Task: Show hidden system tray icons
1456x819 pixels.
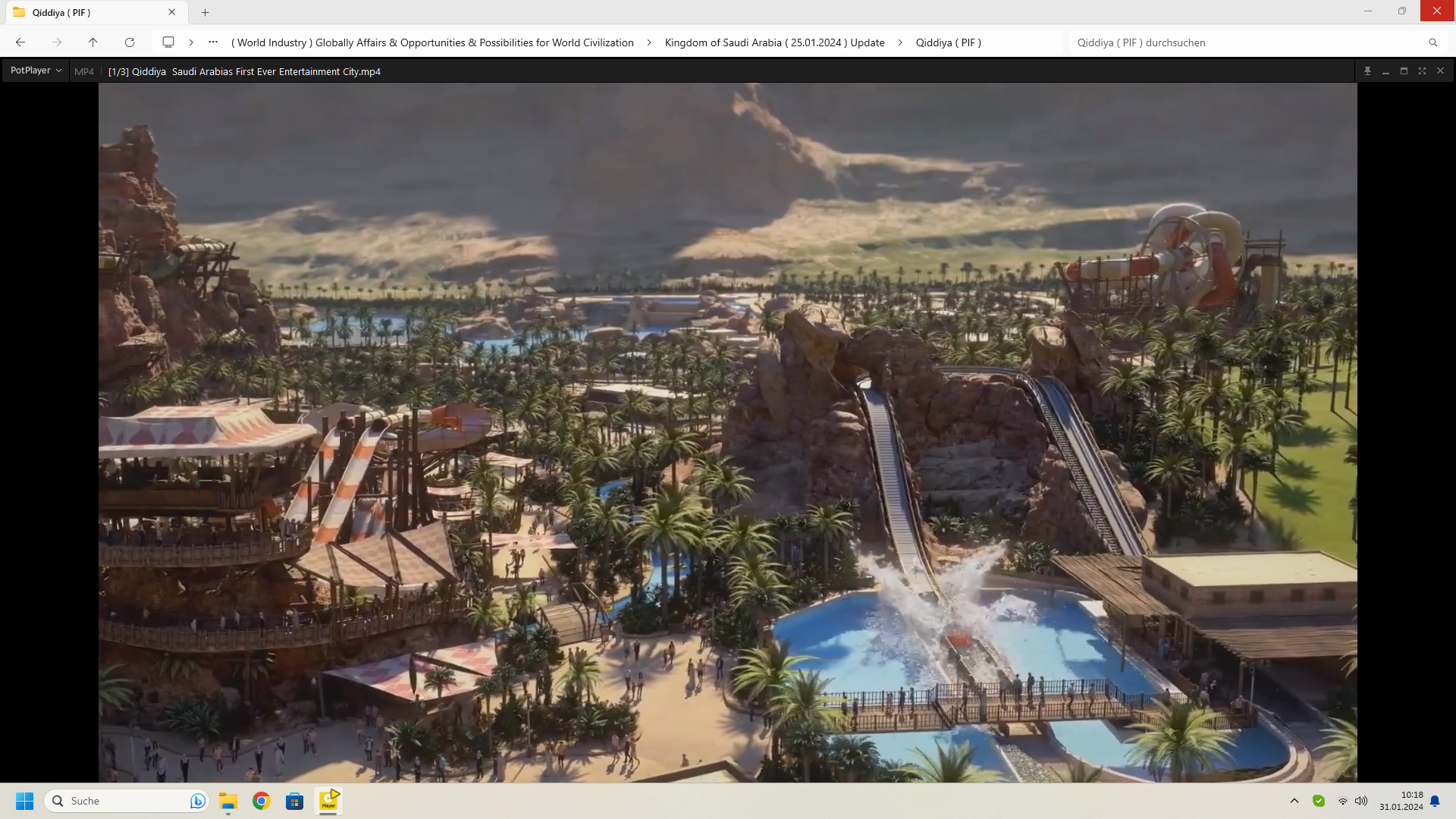Action: click(1294, 801)
